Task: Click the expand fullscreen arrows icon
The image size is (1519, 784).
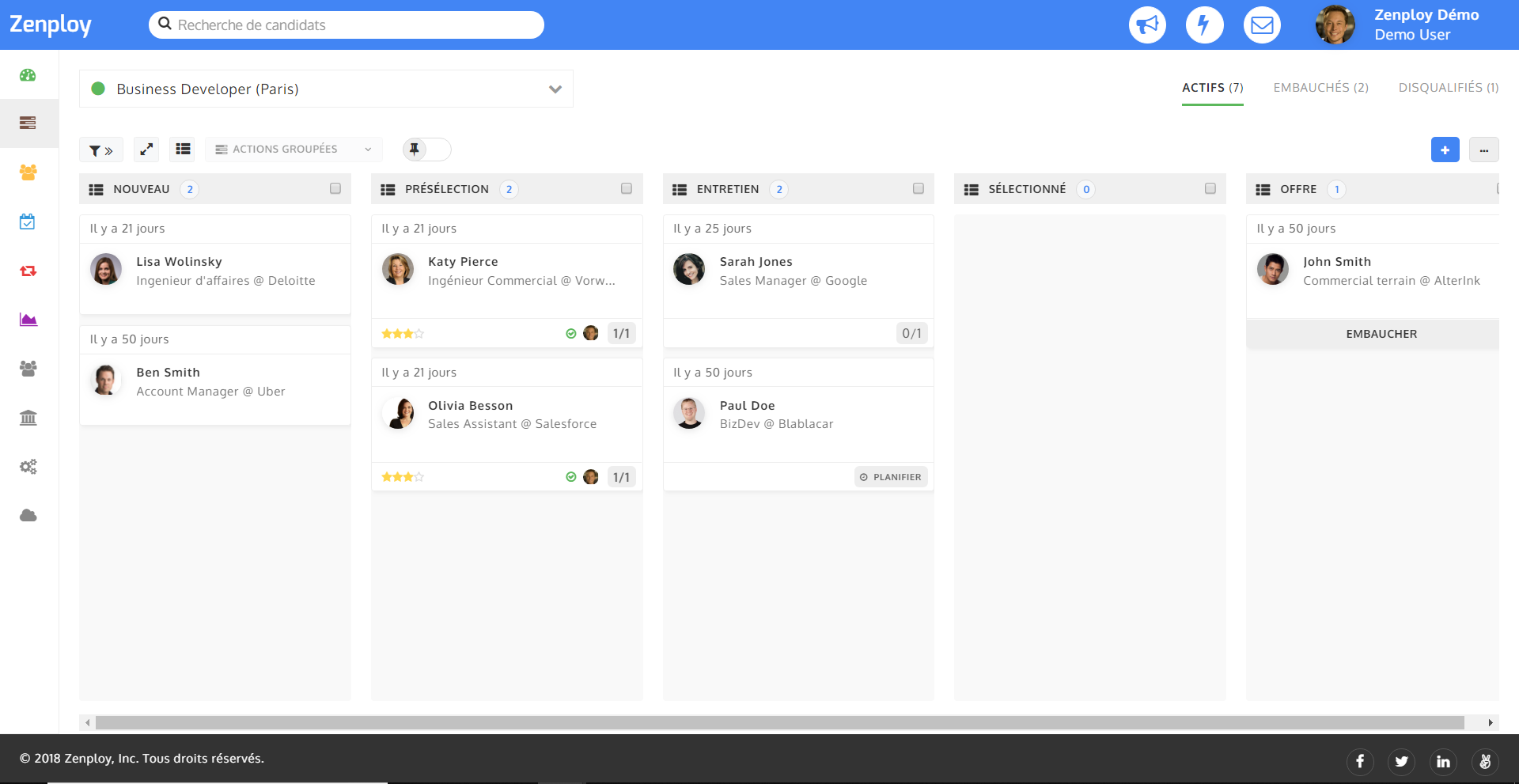Action: 146,149
